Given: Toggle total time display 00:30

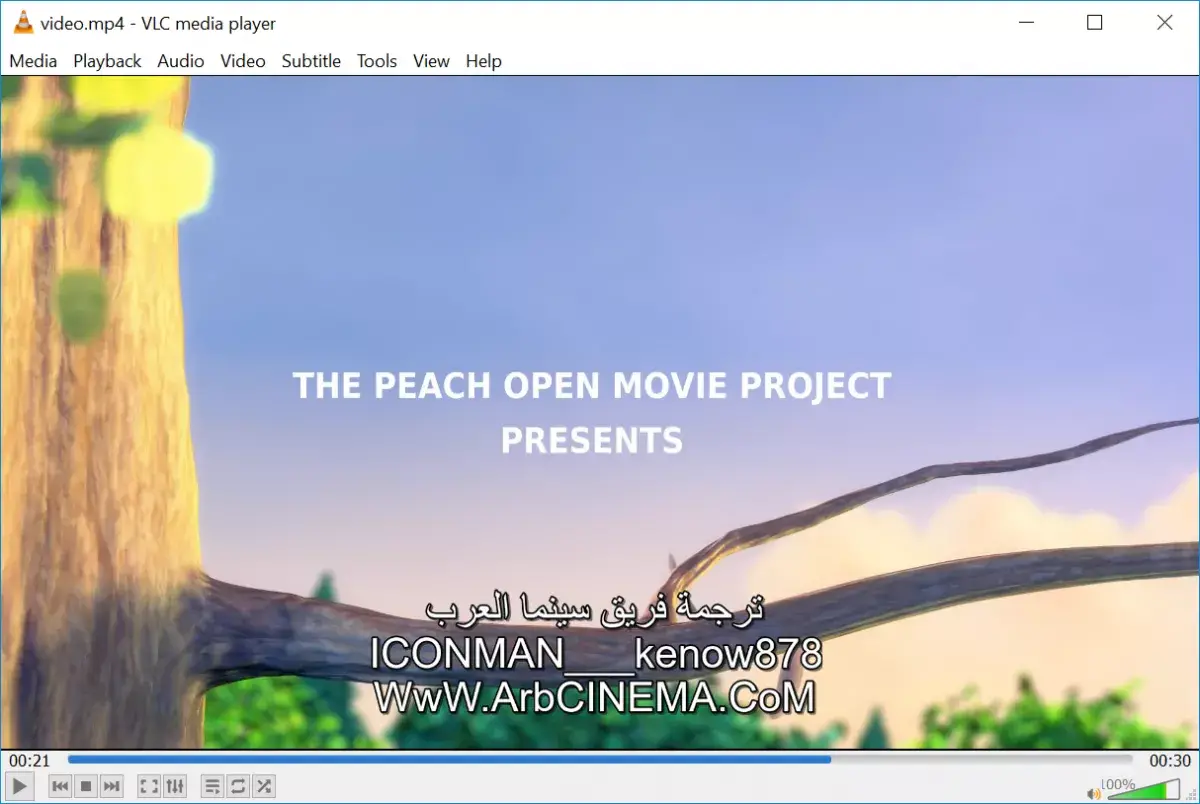Looking at the screenshot, I should click(1170, 760).
